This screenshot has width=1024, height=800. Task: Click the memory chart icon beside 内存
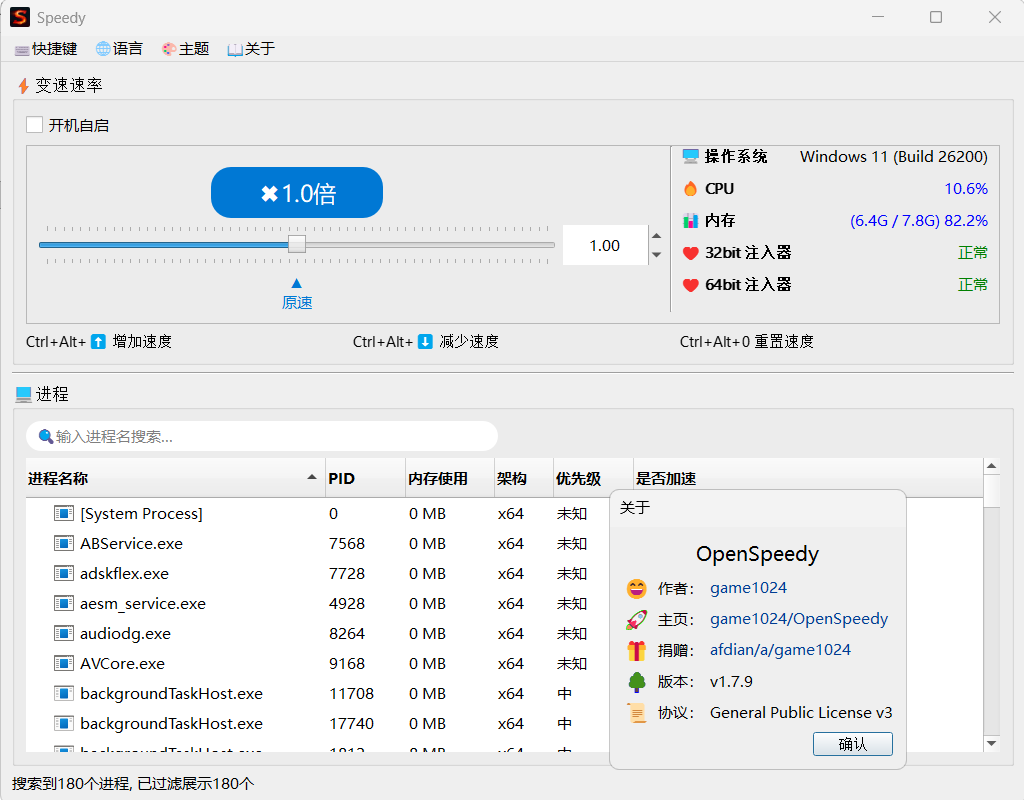pyautogui.click(x=690, y=221)
